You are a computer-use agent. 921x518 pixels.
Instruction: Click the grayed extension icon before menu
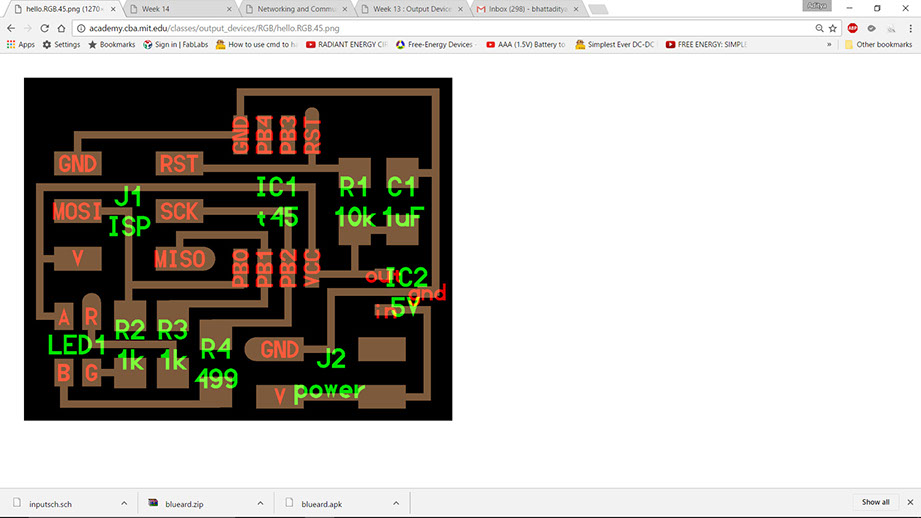(x=891, y=28)
